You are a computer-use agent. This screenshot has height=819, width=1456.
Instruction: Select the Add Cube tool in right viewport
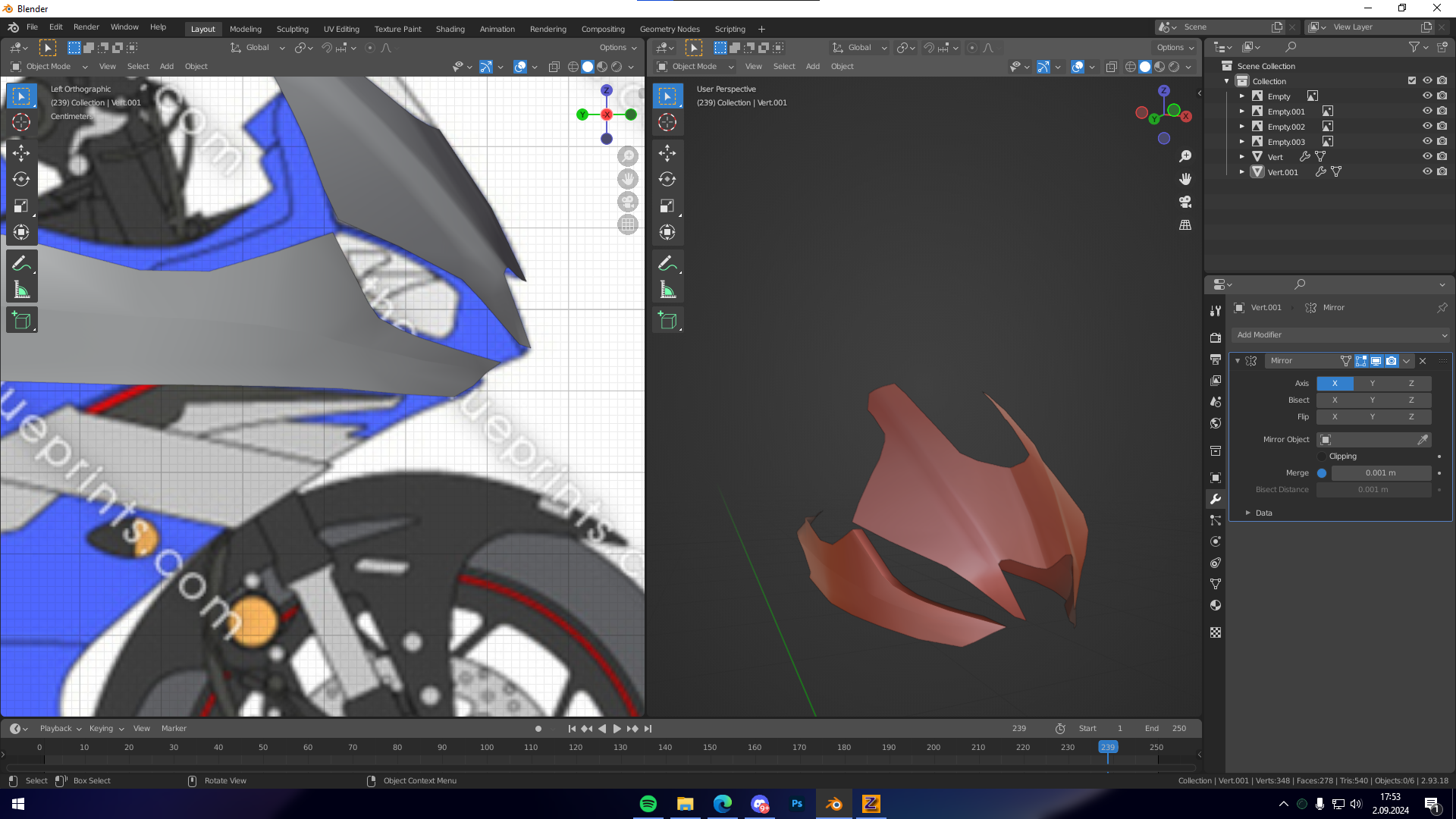[667, 320]
